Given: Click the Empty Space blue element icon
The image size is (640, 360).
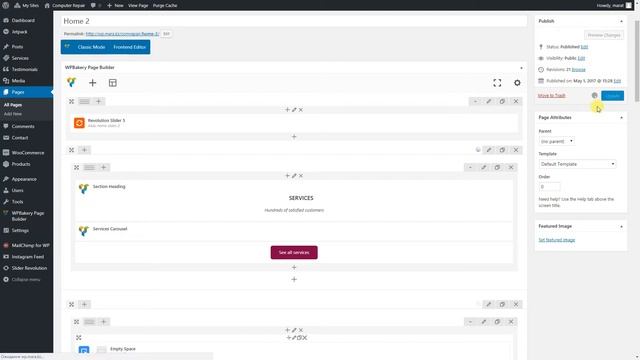Looking at the screenshot, I should click(84, 351).
